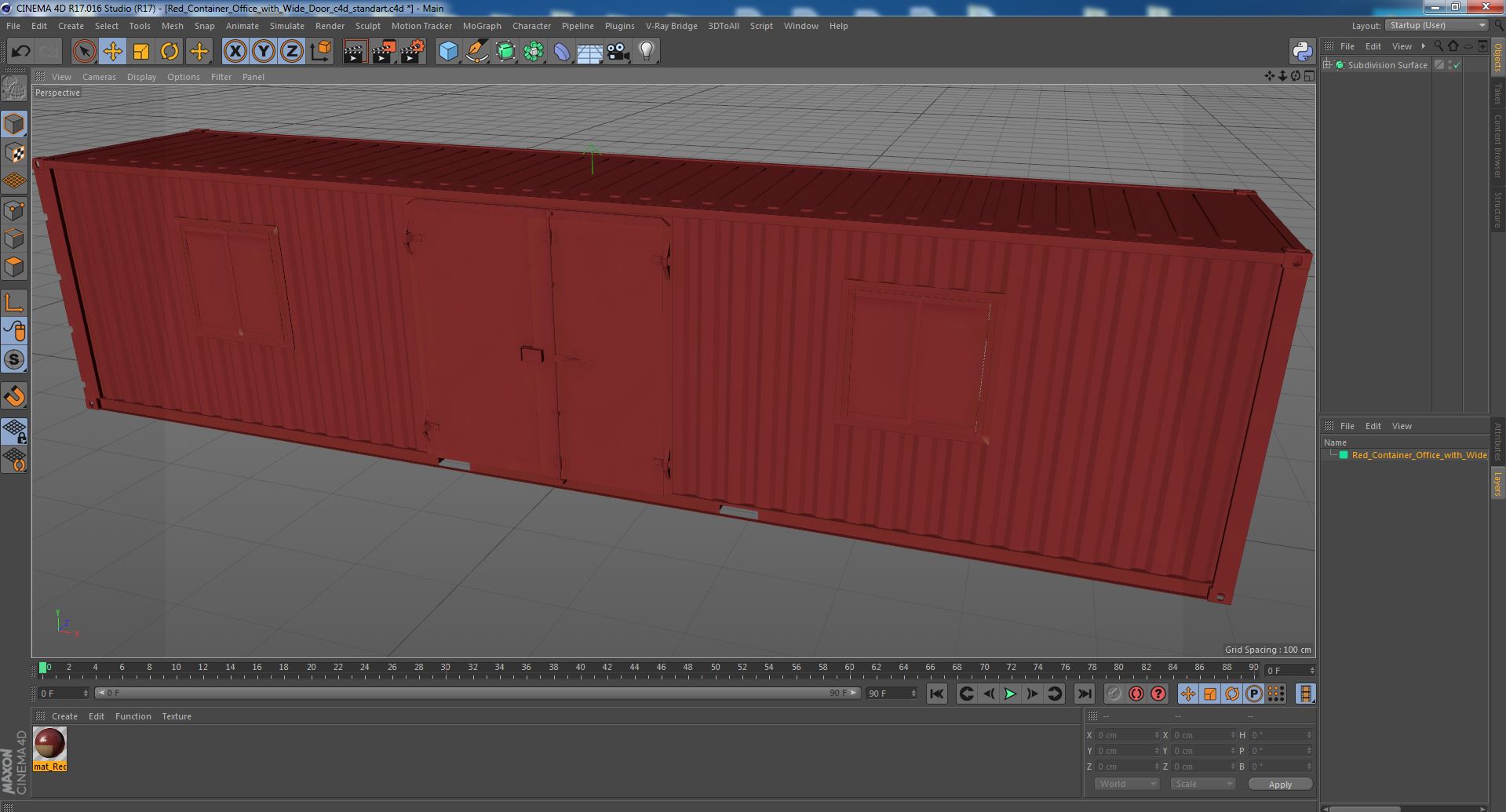Open the viewport Display menu
This screenshot has width=1506, height=812.
(x=141, y=77)
